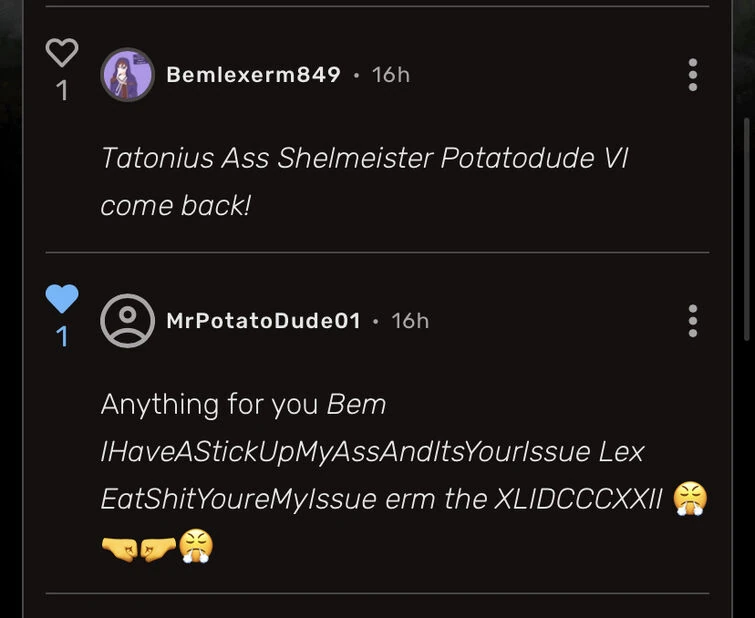Viewport: 755px width, 618px height.
Task: Like Bemlexerm849's comment with the heart outline
Action: coord(62,53)
